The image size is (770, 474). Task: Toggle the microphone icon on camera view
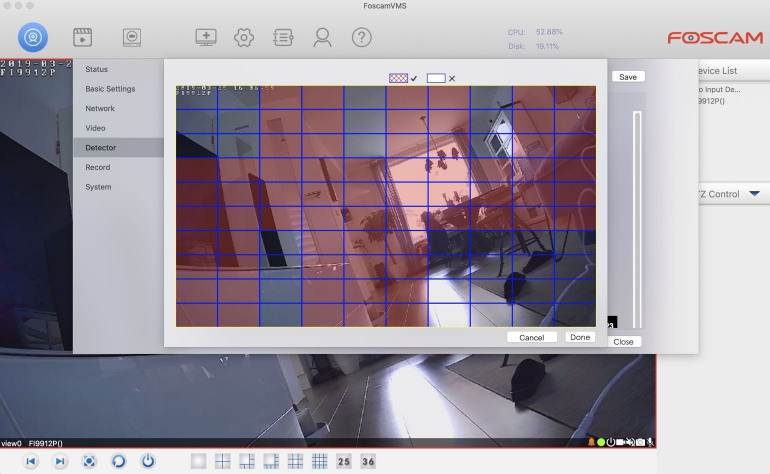(650, 442)
